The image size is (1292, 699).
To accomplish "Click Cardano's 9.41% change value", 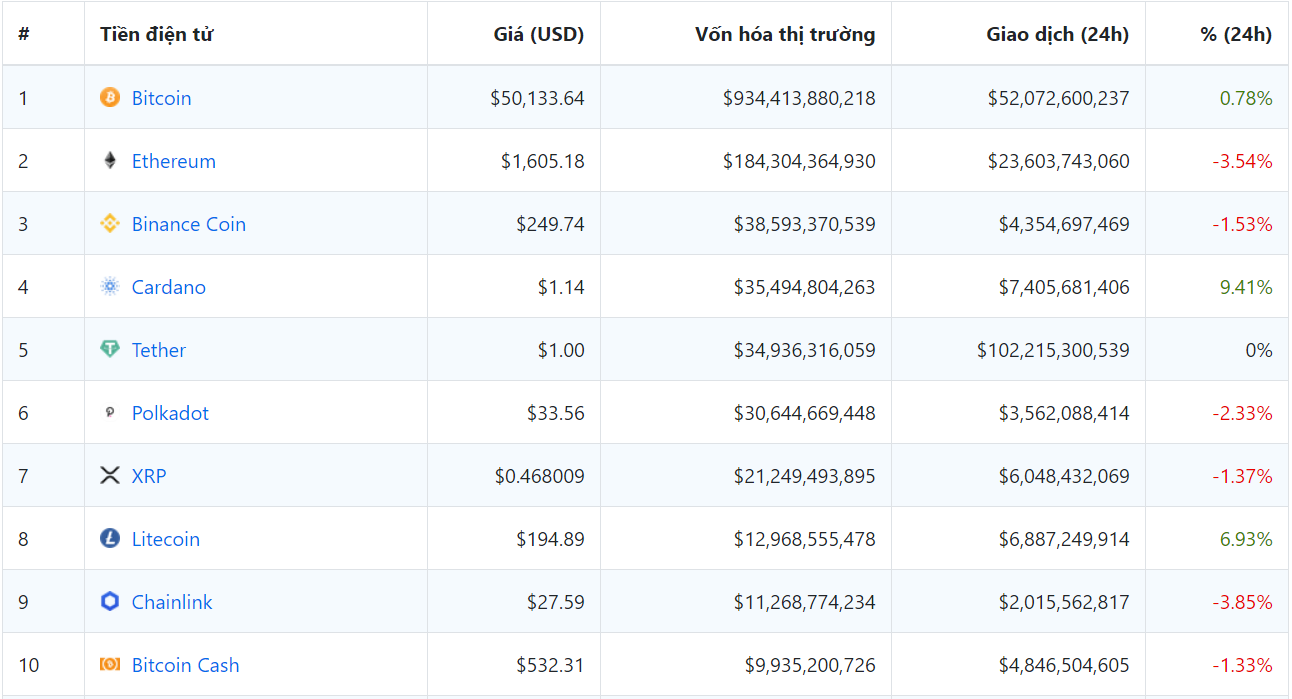I will 1246,287.
